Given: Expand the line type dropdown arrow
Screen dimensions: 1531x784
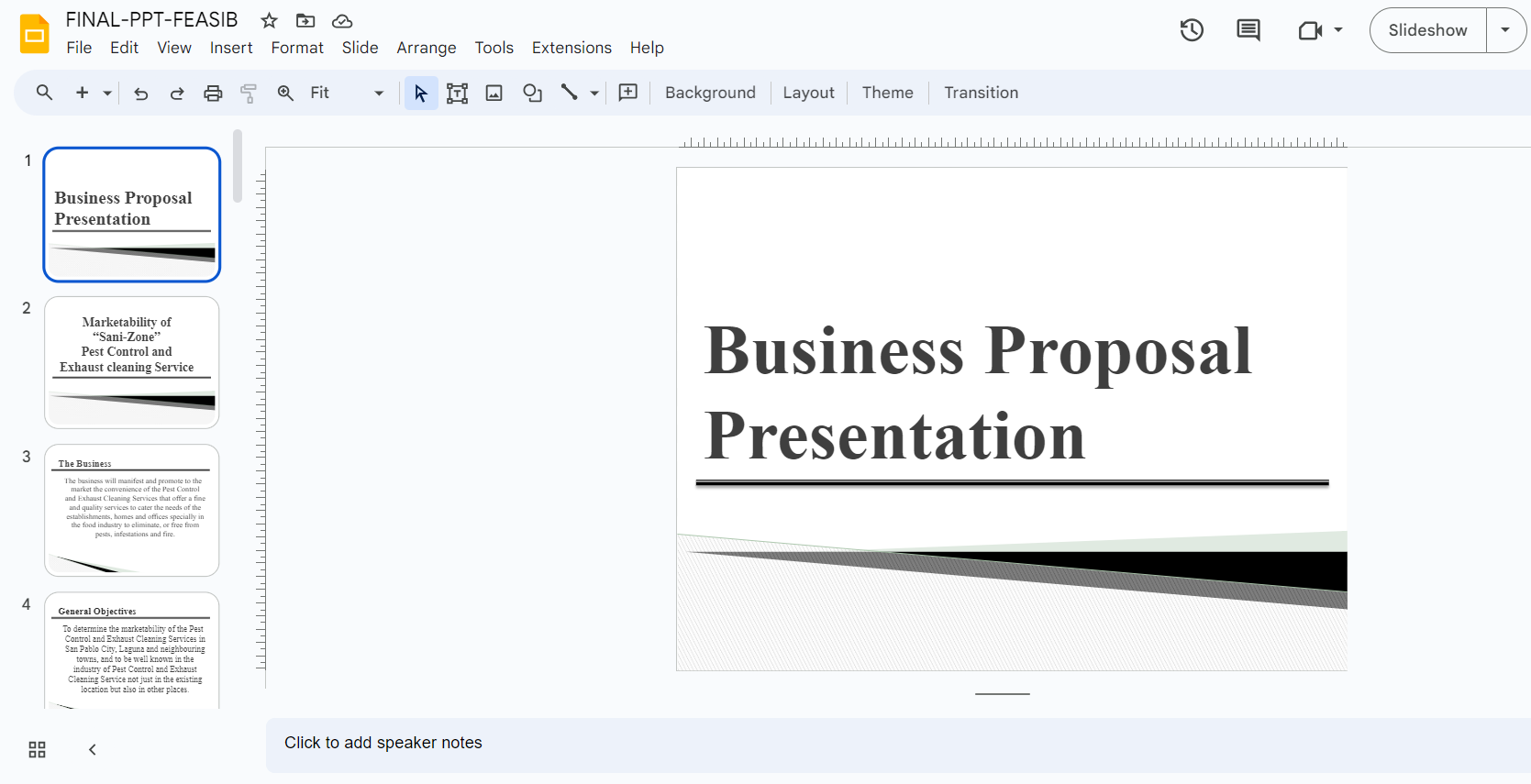Looking at the screenshot, I should point(594,93).
